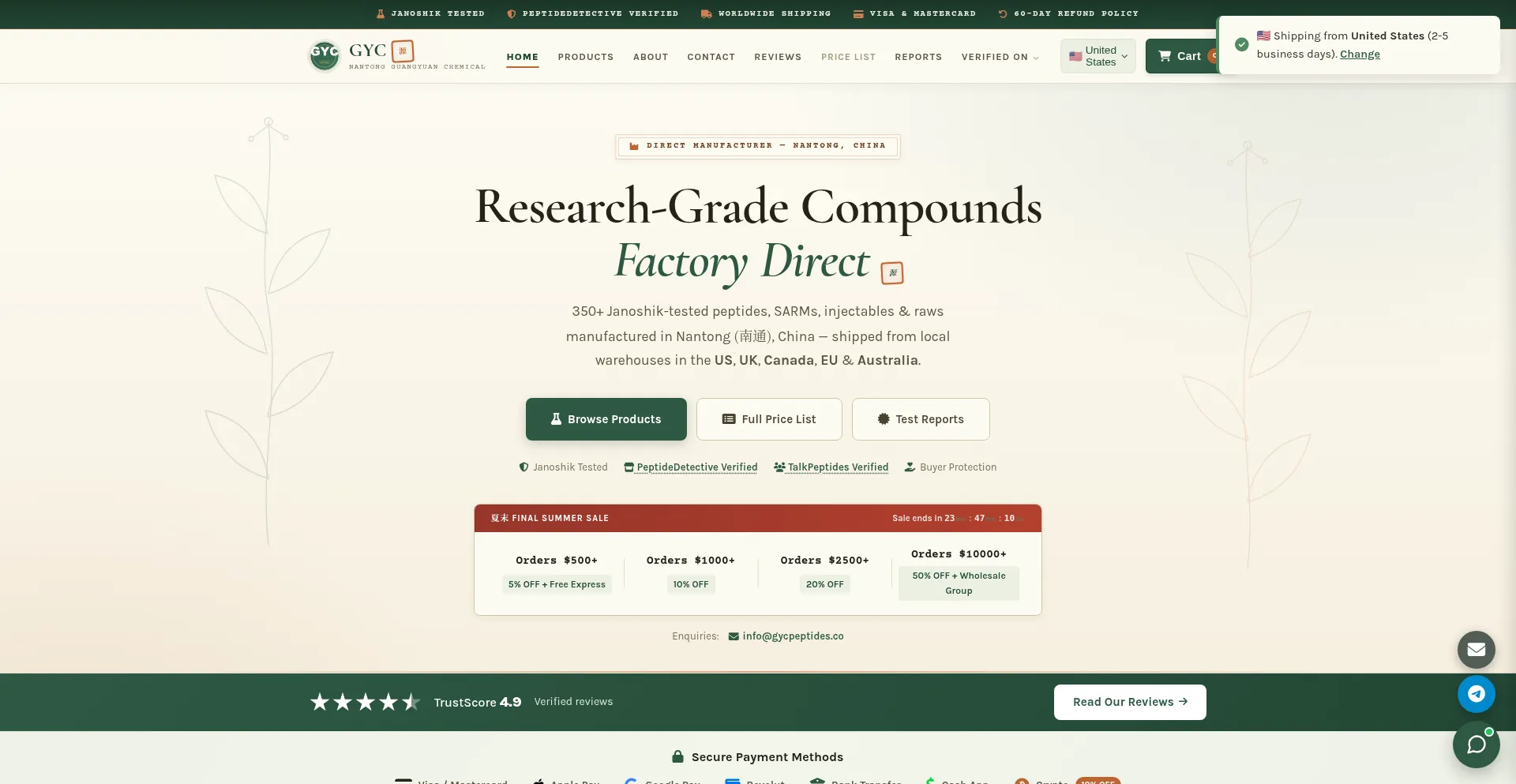Click the Test Reports button
1516x784 pixels.
point(921,419)
